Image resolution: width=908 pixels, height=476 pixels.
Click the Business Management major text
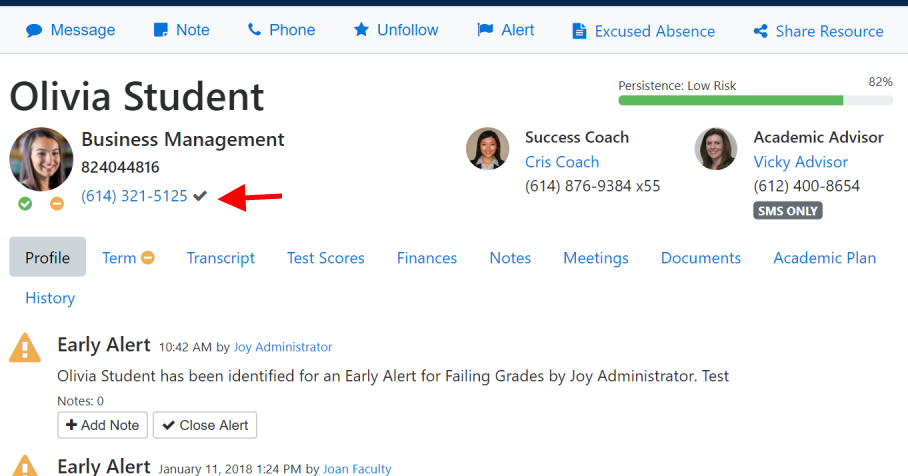(183, 140)
